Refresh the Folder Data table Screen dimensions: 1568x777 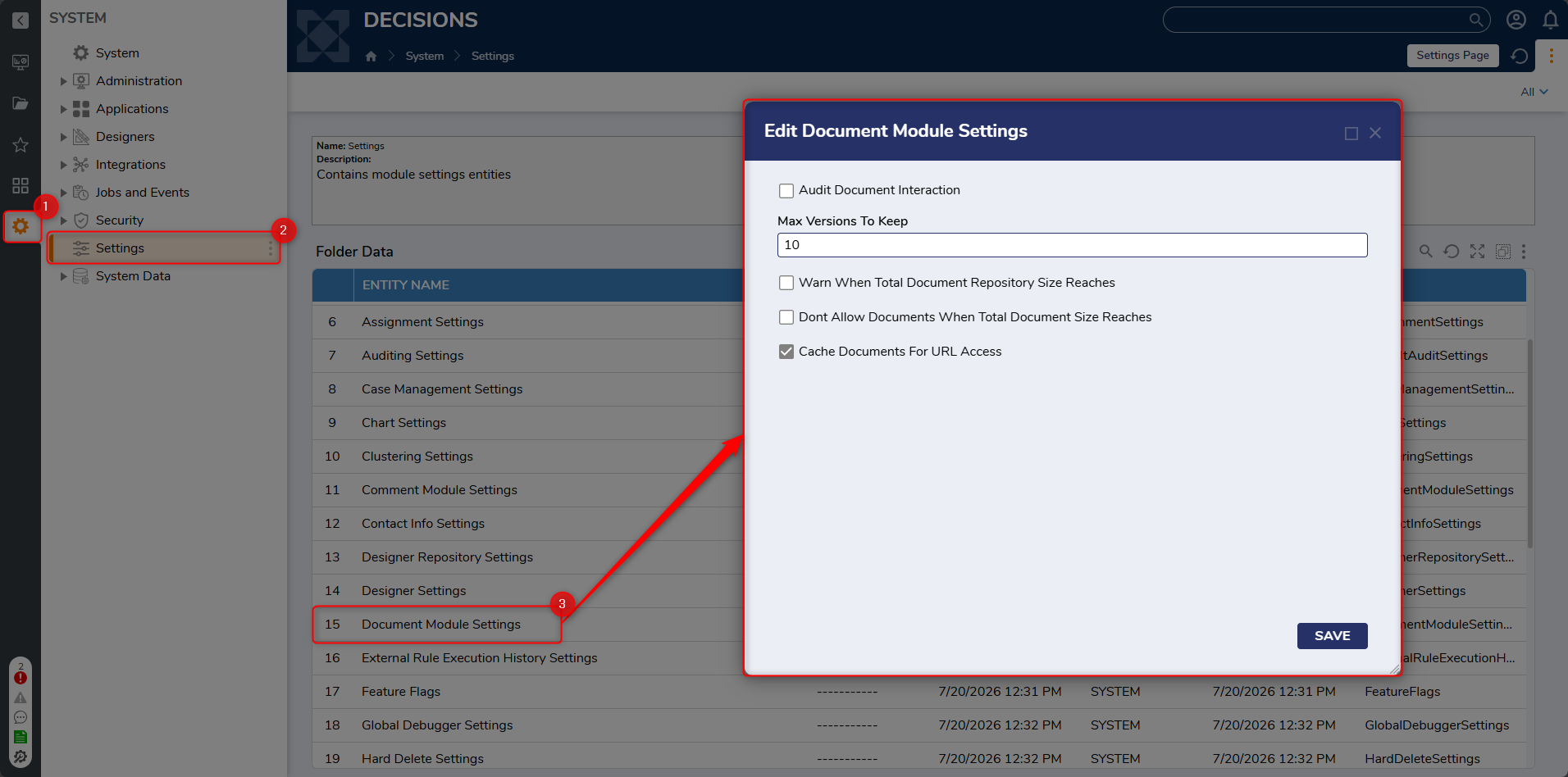(1452, 252)
